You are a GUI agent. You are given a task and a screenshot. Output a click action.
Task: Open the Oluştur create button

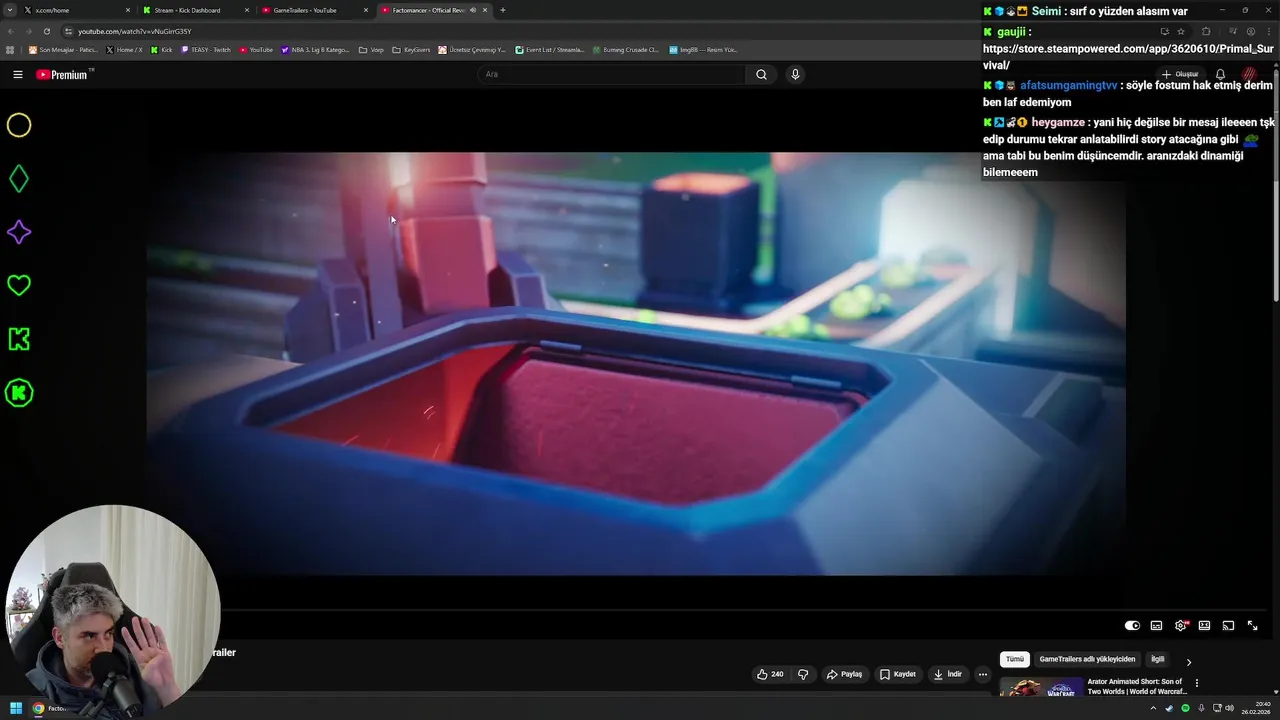[x=1180, y=74]
